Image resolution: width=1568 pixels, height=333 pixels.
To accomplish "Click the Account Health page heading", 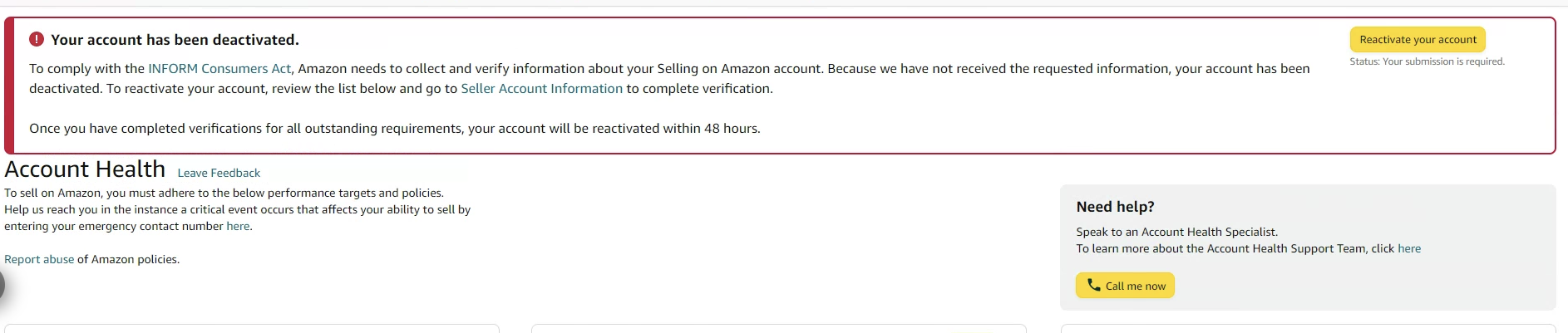I will tap(85, 169).
